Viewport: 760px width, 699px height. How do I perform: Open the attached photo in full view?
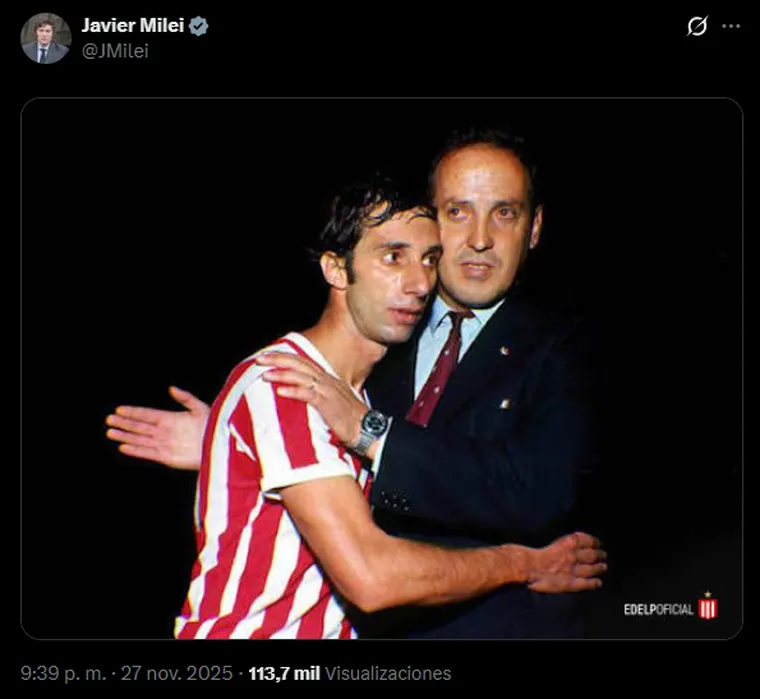pyautogui.click(x=382, y=368)
